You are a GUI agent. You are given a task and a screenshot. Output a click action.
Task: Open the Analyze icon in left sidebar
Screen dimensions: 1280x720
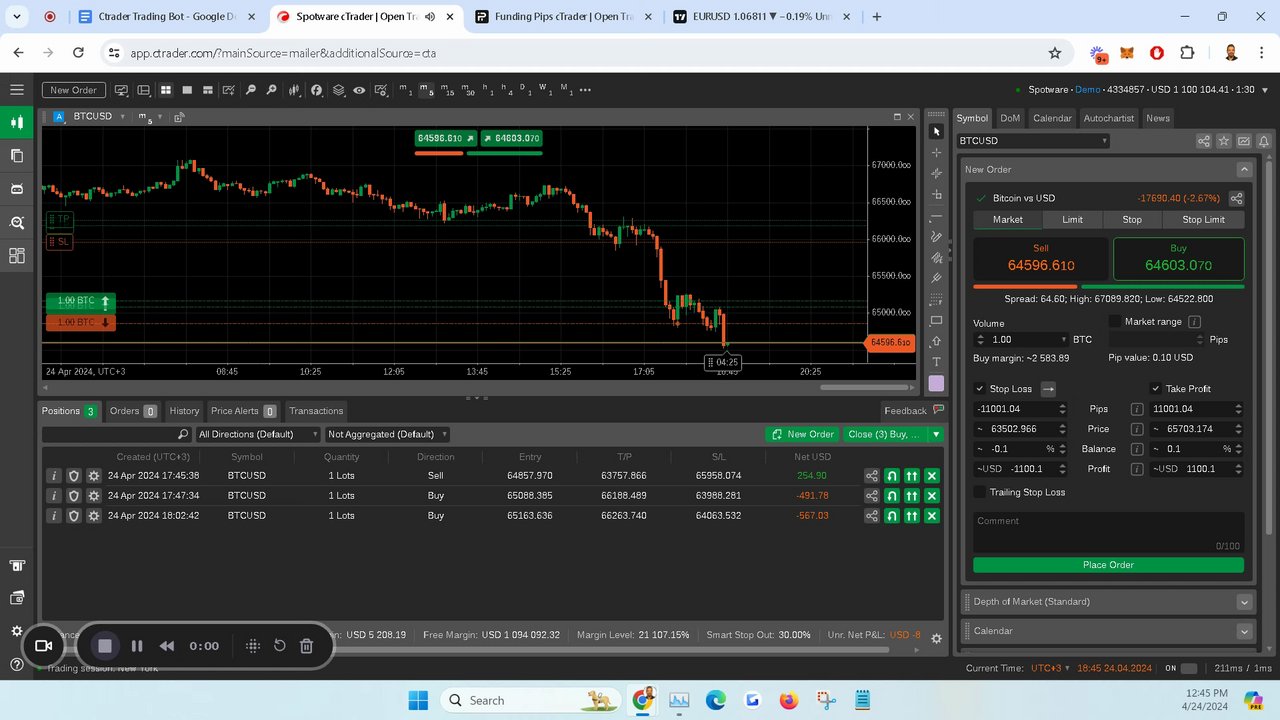pyautogui.click(x=17, y=222)
